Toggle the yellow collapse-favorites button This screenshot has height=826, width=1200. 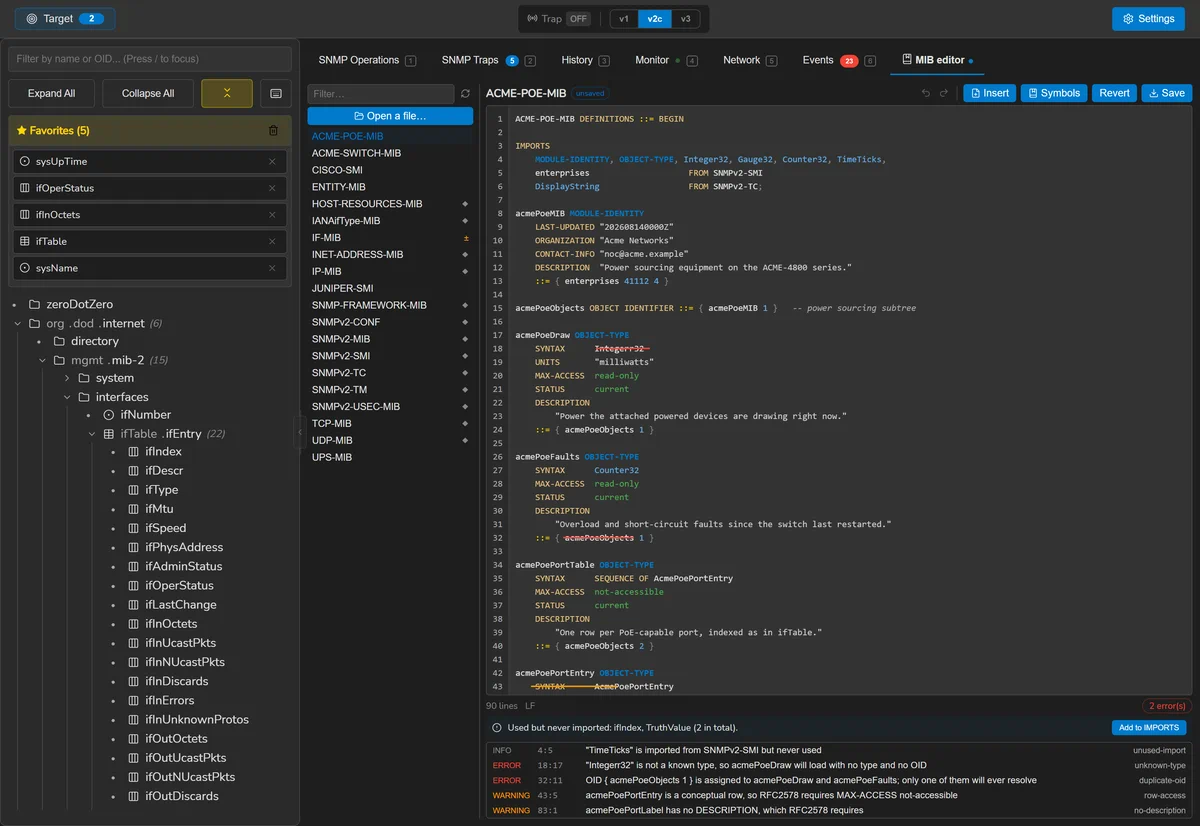pyautogui.click(x=227, y=93)
